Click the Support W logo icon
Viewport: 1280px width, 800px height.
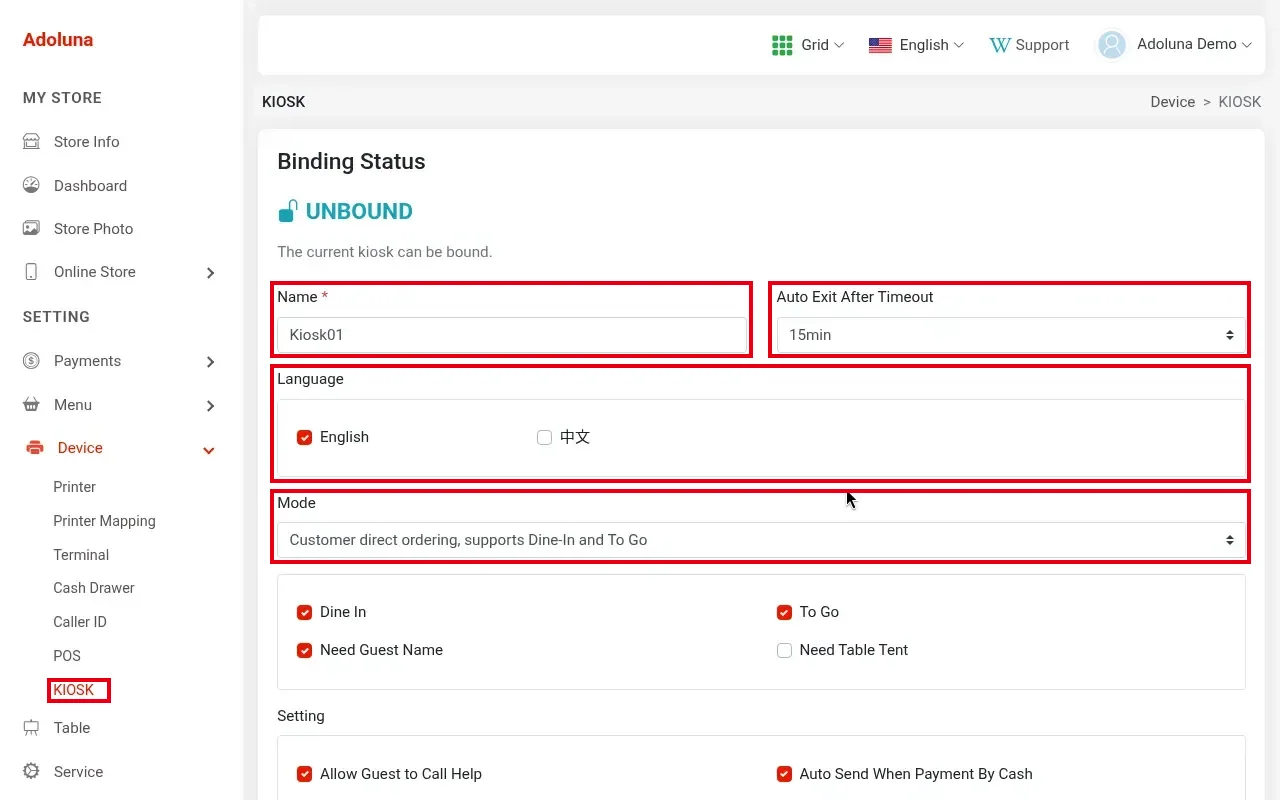(x=999, y=45)
